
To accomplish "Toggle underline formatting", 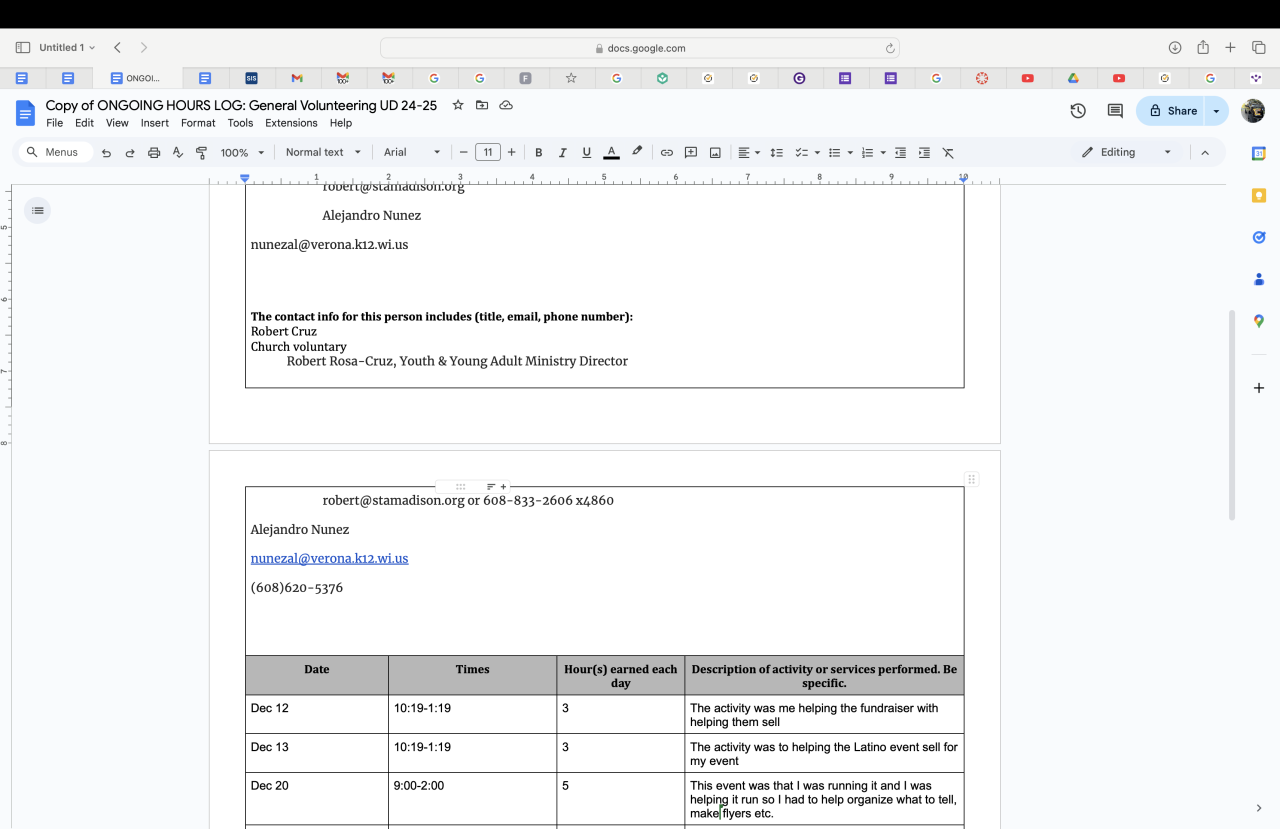I will click(586, 153).
